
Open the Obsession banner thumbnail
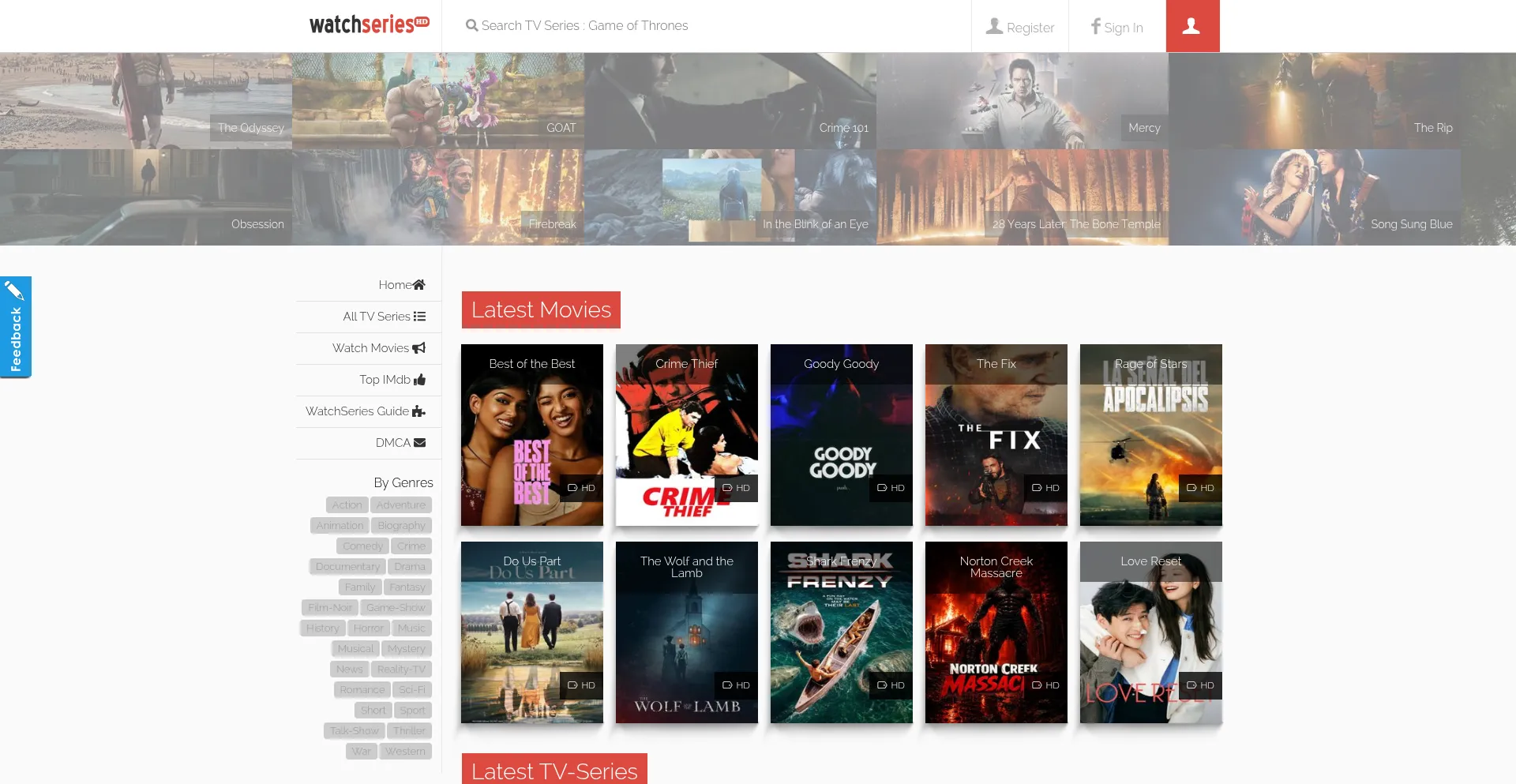click(146, 197)
